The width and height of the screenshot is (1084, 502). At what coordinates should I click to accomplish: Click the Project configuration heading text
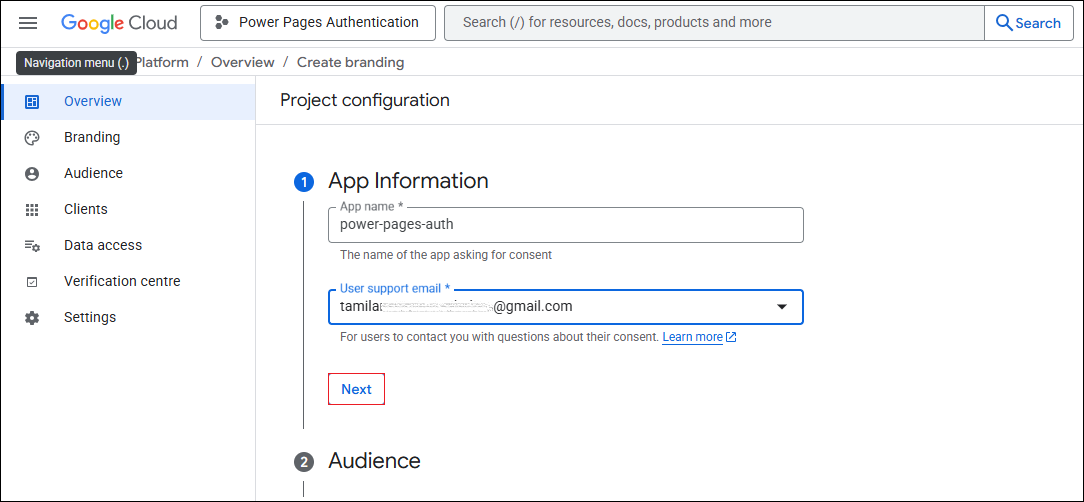click(365, 100)
